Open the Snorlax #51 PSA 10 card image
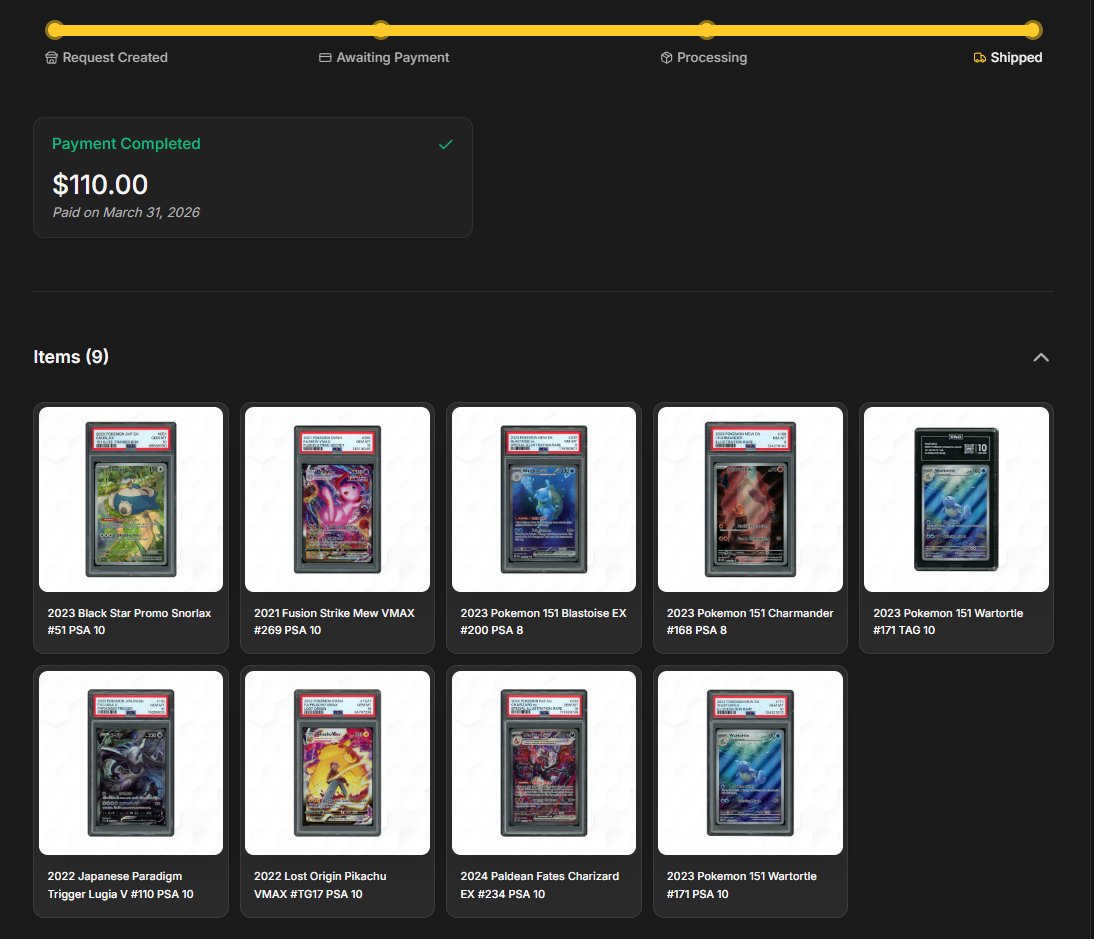The image size is (1094, 939). tap(131, 499)
